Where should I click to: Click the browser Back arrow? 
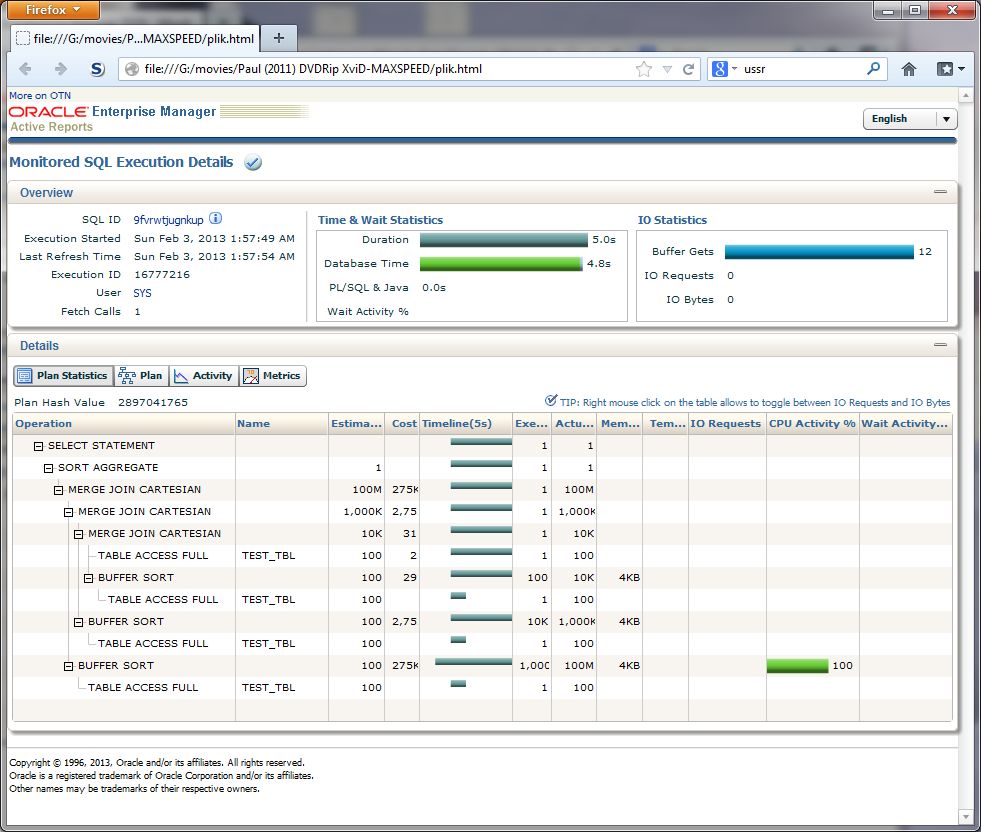[x=25, y=69]
